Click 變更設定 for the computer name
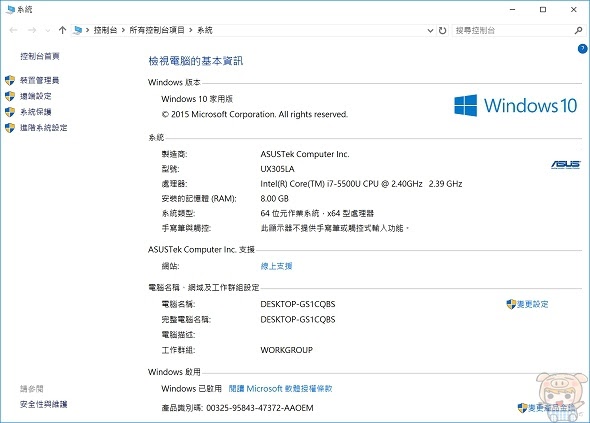The width and height of the screenshot is (590, 423). point(527,304)
